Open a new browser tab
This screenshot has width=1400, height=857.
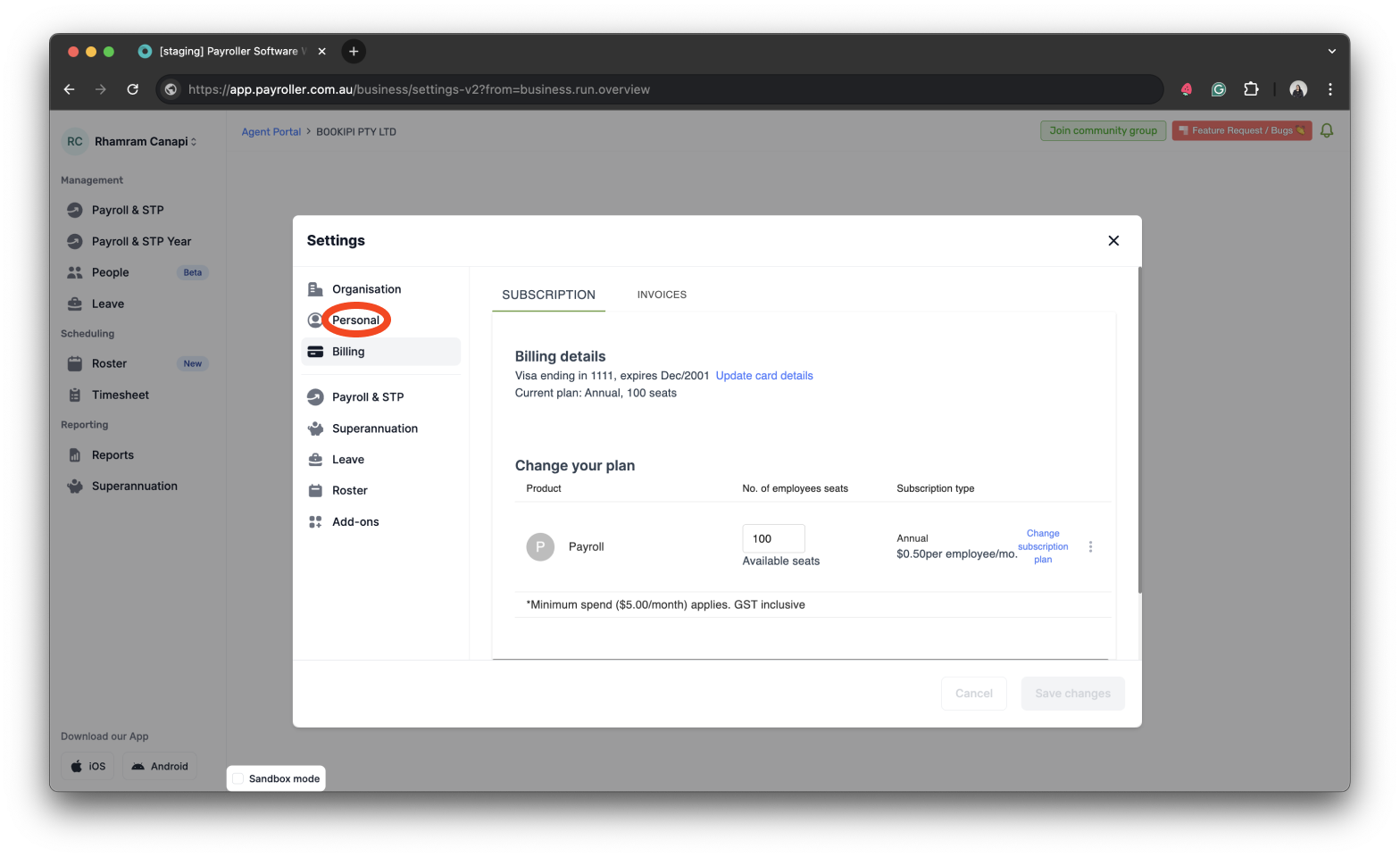(354, 52)
